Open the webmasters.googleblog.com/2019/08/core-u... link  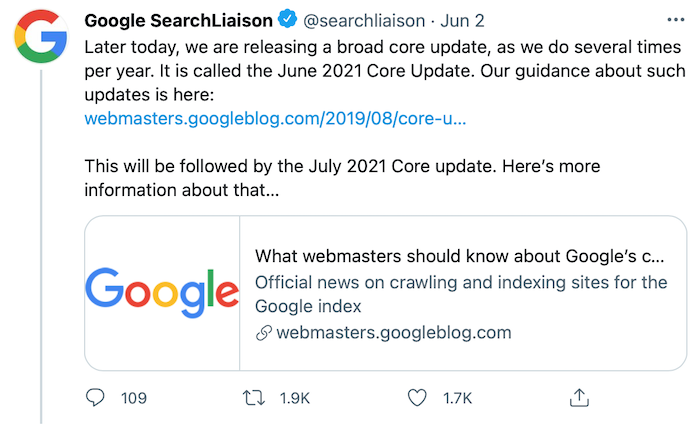pos(275,118)
